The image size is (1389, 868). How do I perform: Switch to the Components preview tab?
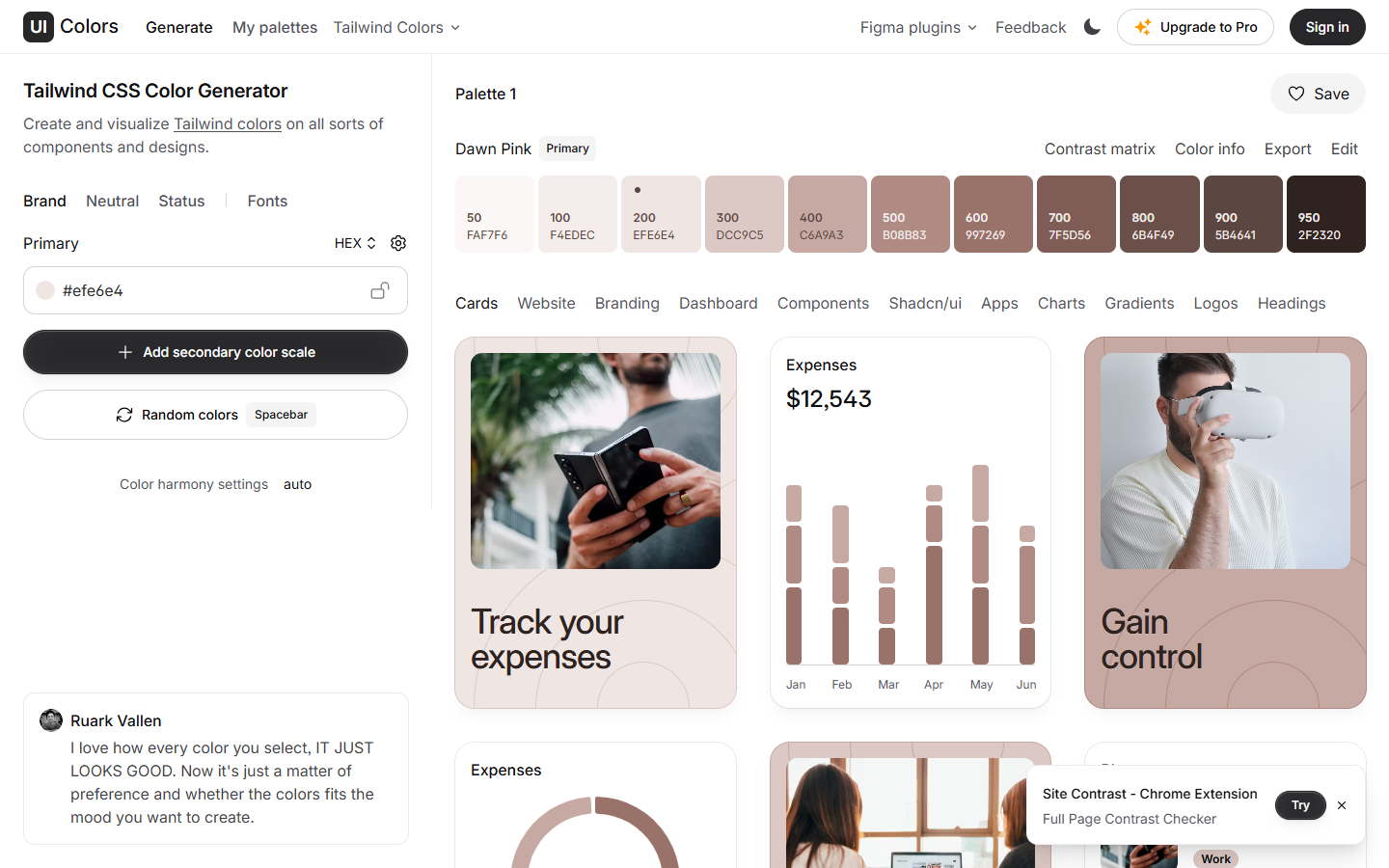823,303
